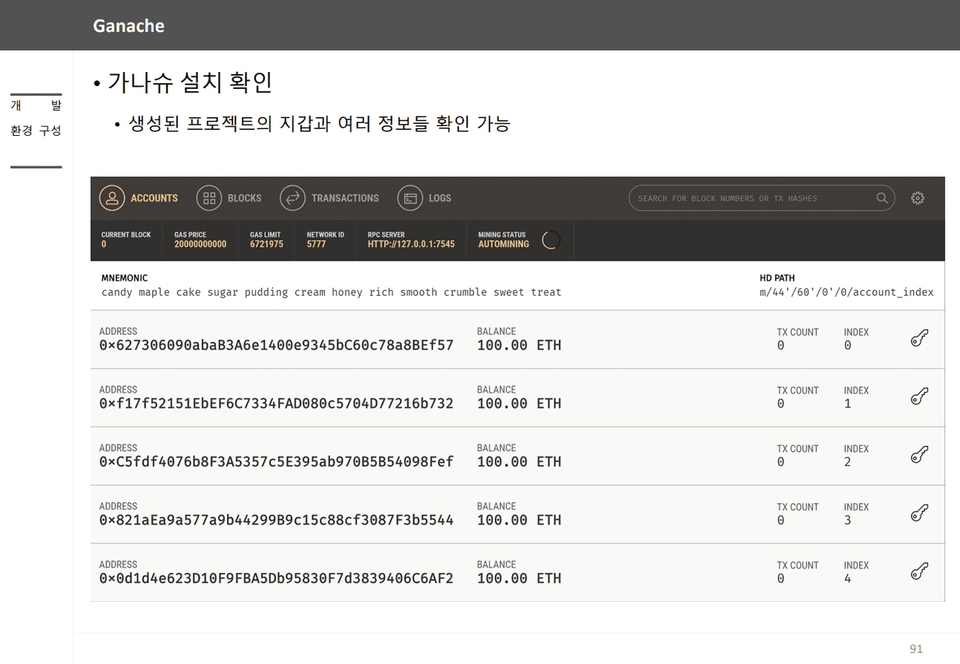
Task: Open the Transactions tab
Action: 329,198
